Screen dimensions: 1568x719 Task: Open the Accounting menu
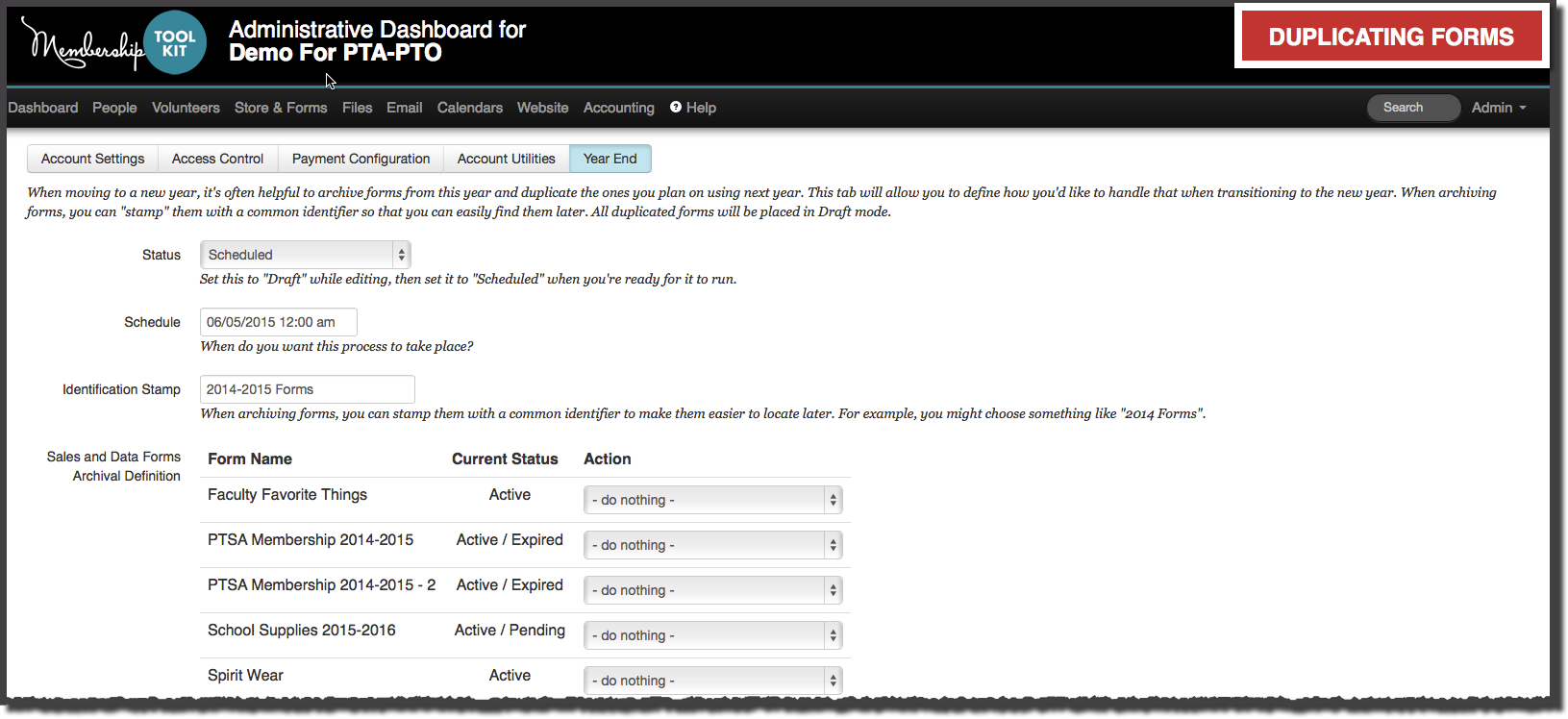click(618, 108)
